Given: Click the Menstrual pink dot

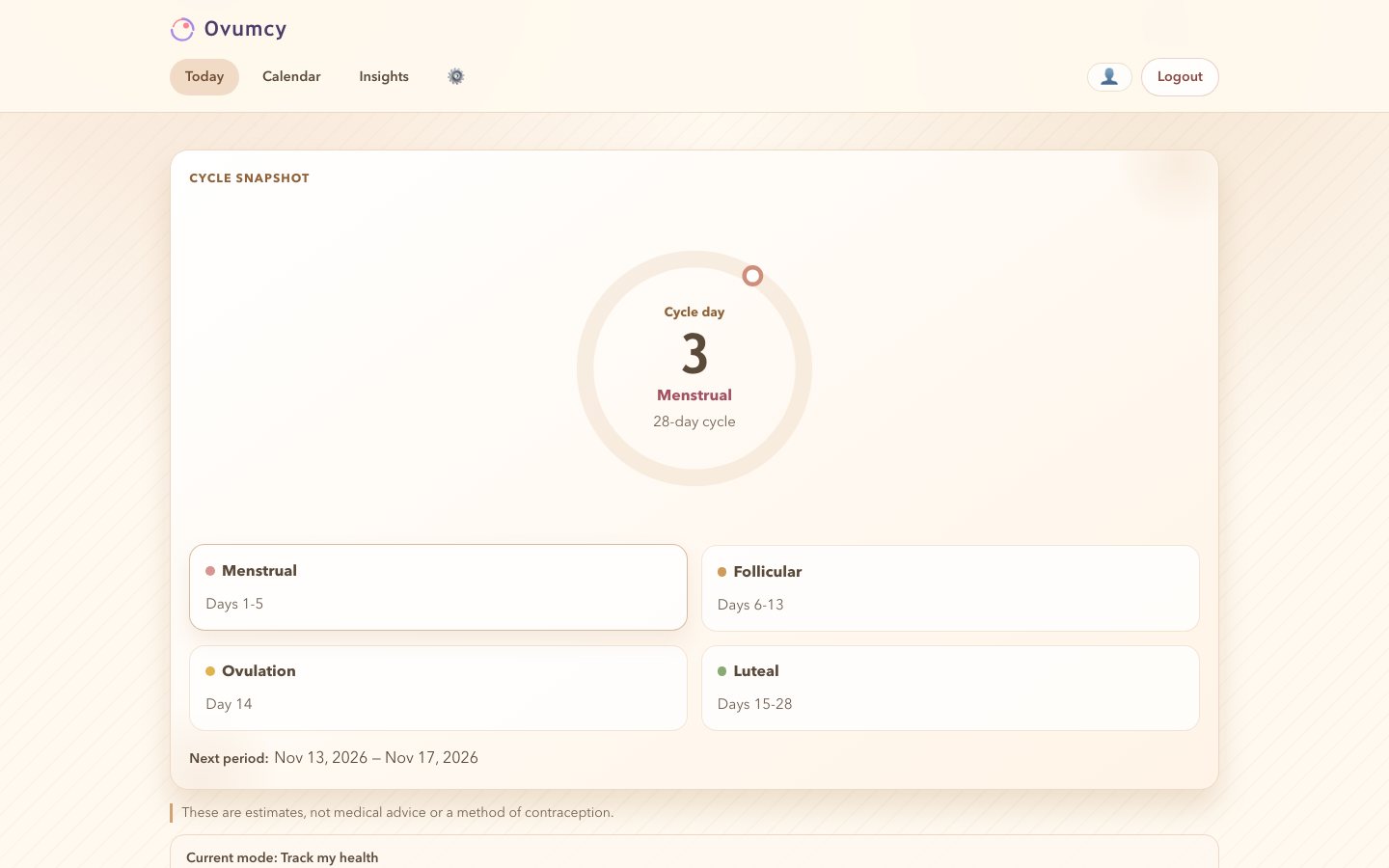Looking at the screenshot, I should pos(210,571).
